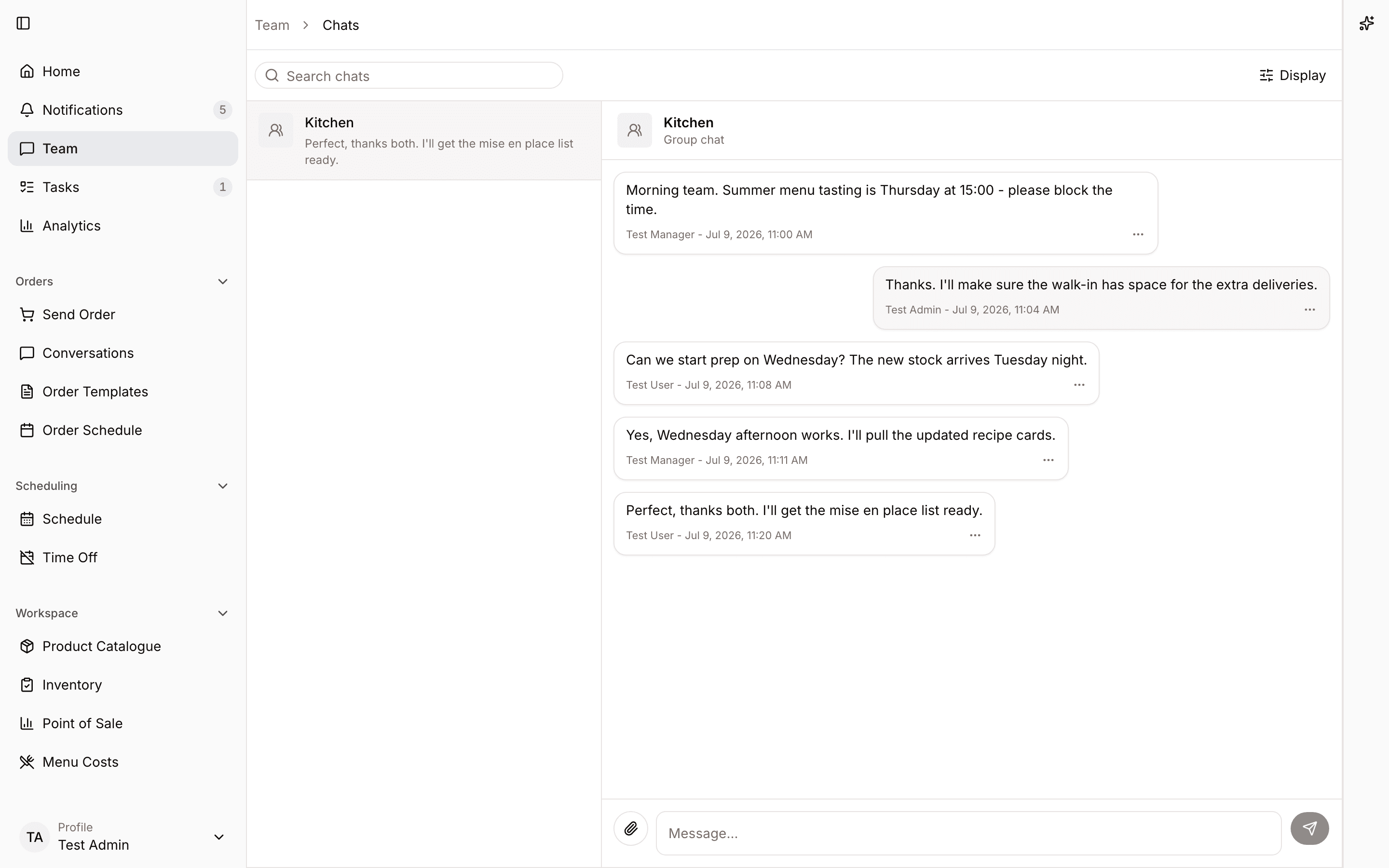The height and width of the screenshot is (868, 1389).
Task: Click the Message input box
Action: point(968,833)
